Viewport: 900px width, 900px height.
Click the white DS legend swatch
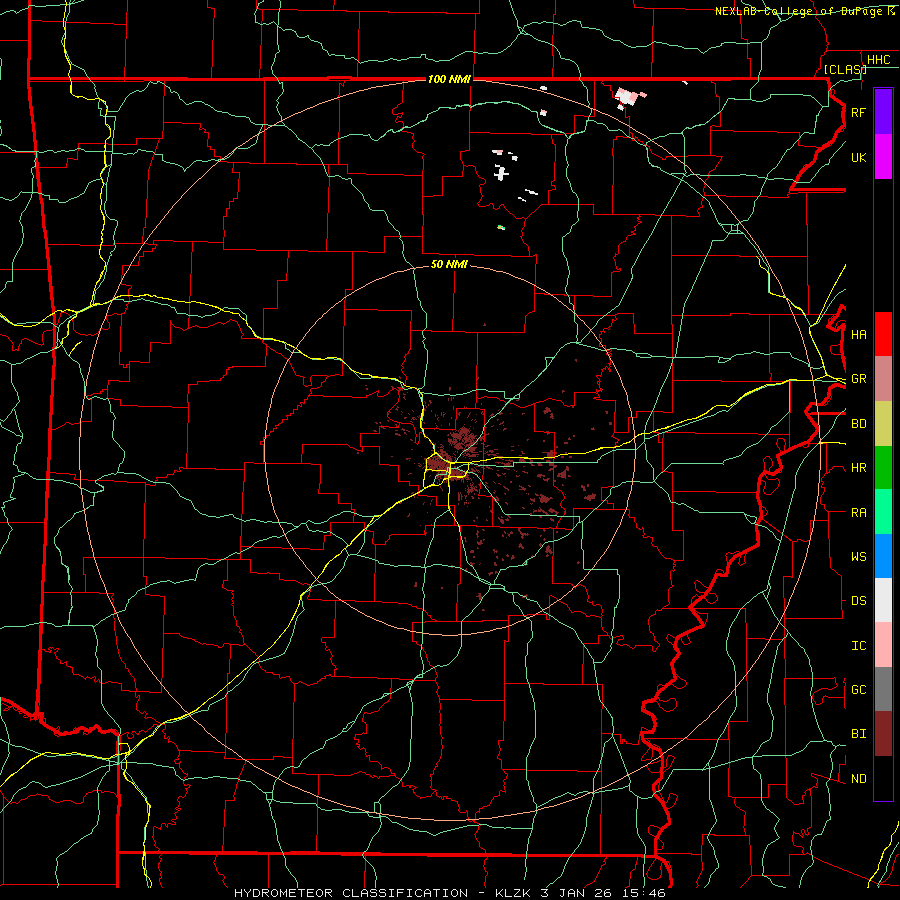point(883,600)
